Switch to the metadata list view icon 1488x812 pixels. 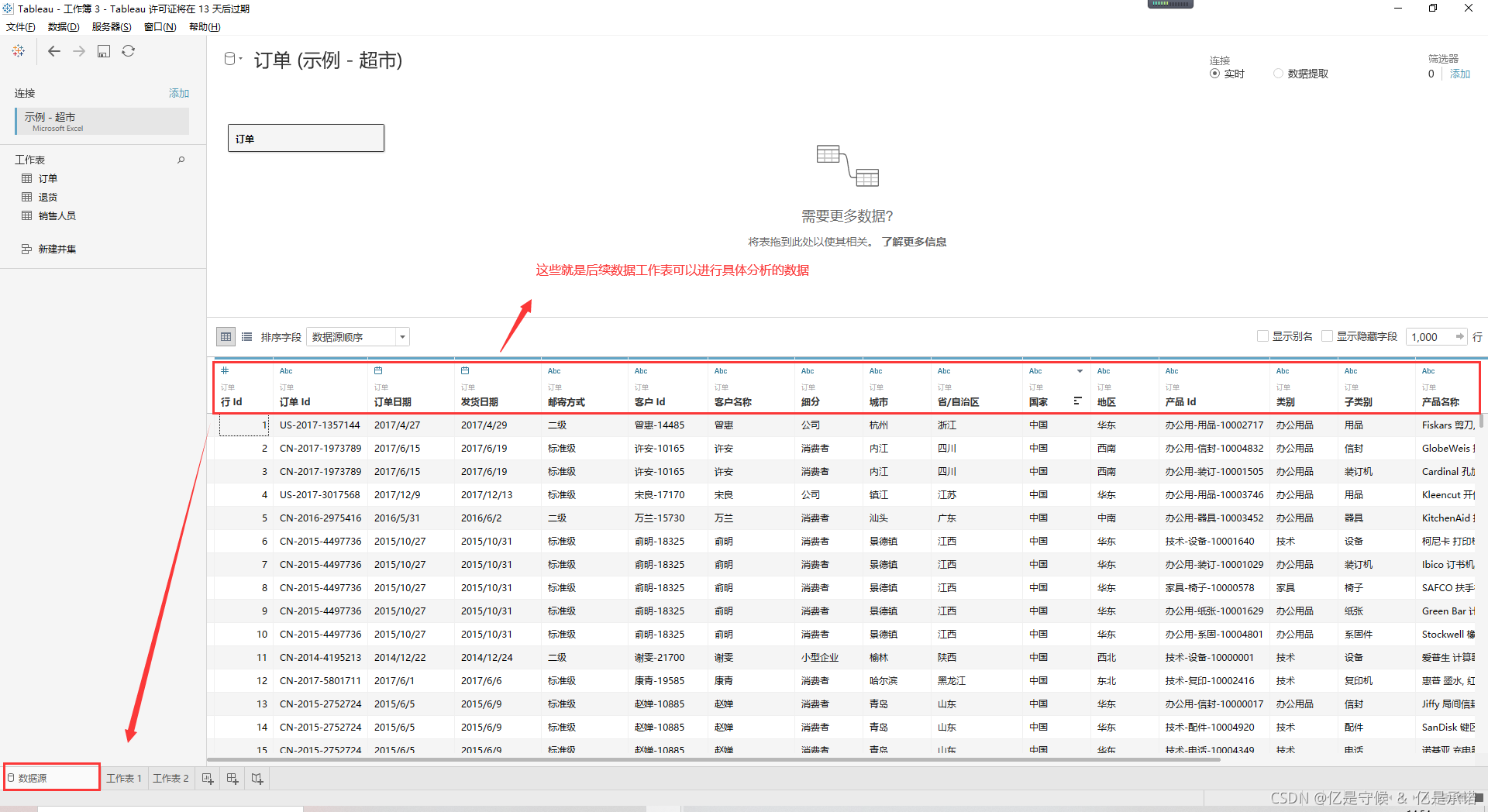point(246,336)
